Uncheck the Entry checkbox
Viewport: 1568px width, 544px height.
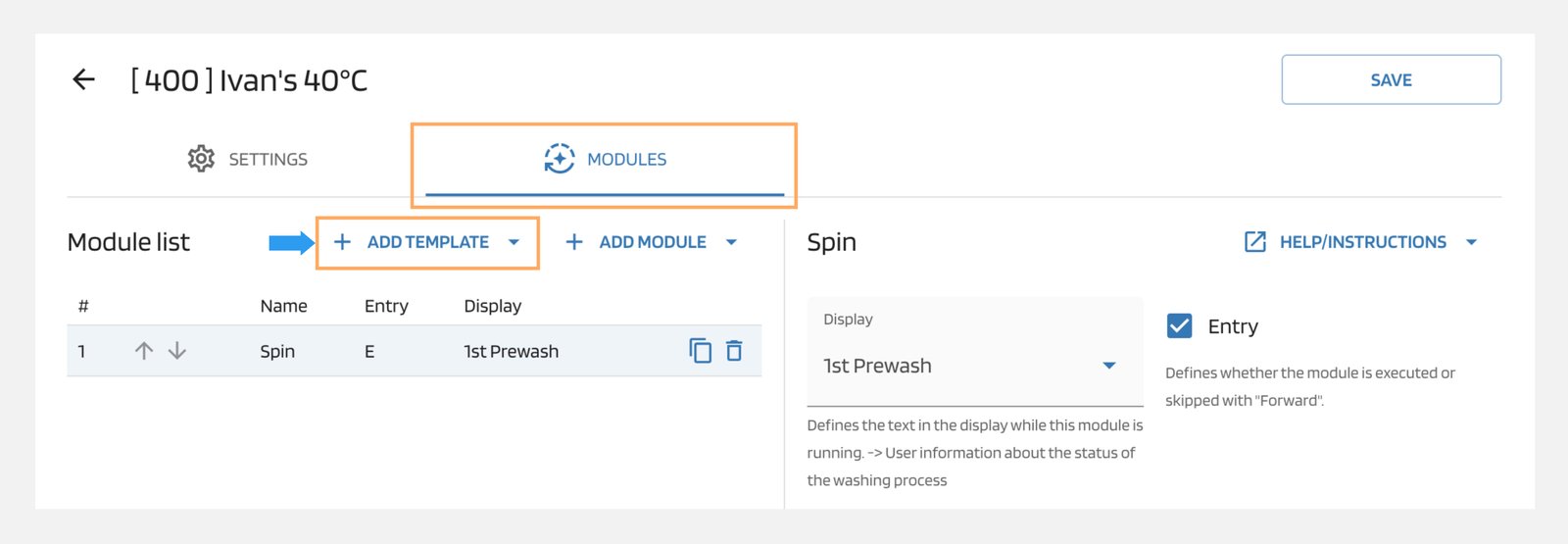(1180, 326)
